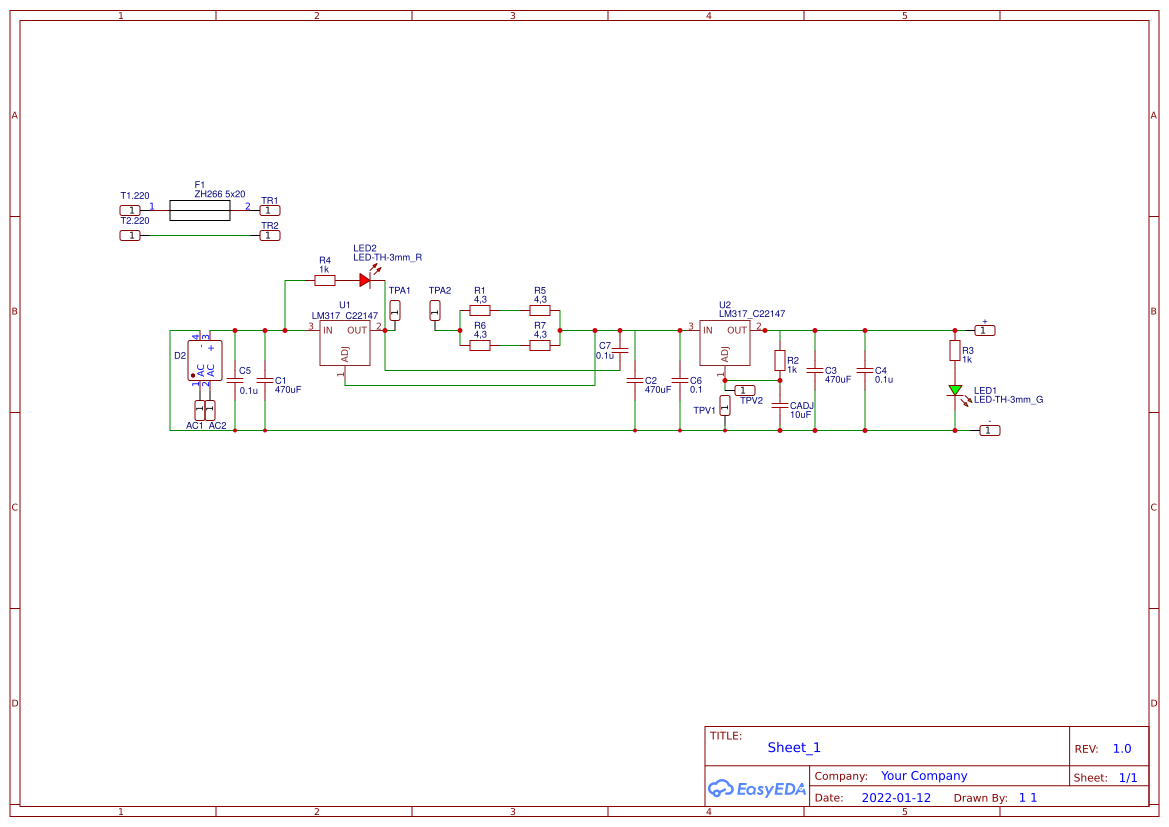1169x827 pixels.
Task: Click the date field 2022-01-12
Action: 897,797
